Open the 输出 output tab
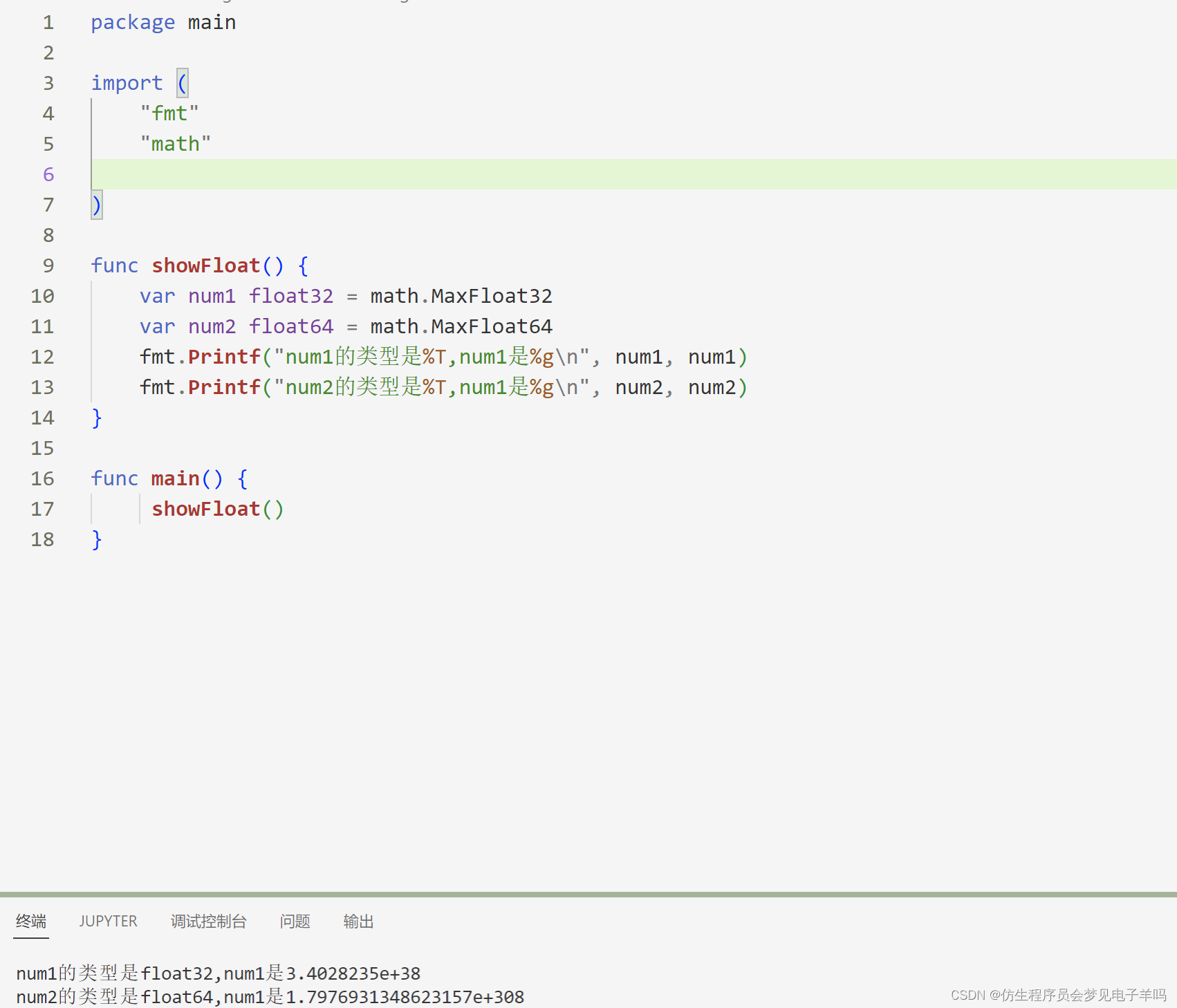Viewport: 1177px width, 1008px height. pyautogui.click(x=358, y=922)
